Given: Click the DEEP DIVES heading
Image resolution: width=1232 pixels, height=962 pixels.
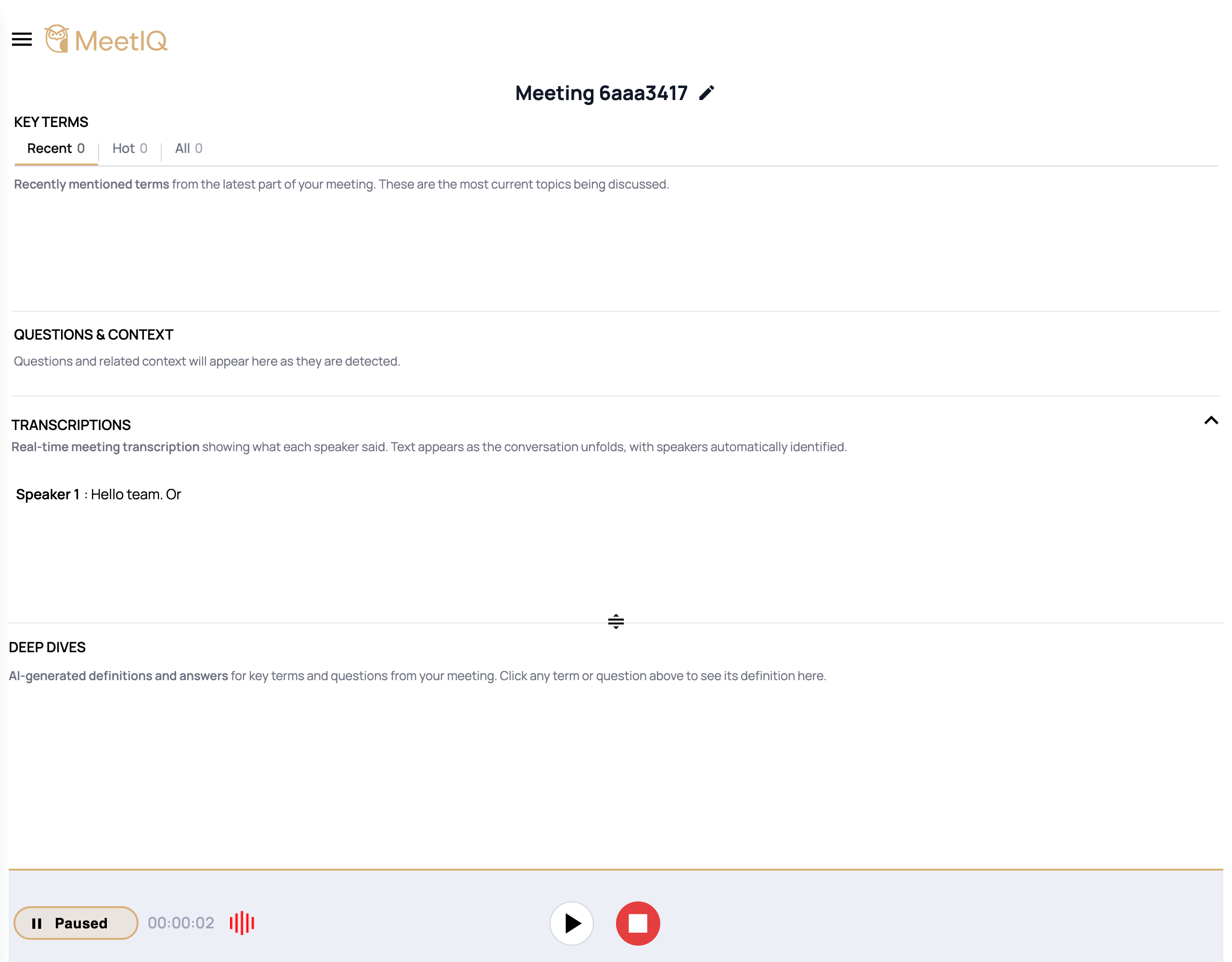Looking at the screenshot, I should click(x=47, y=647).
